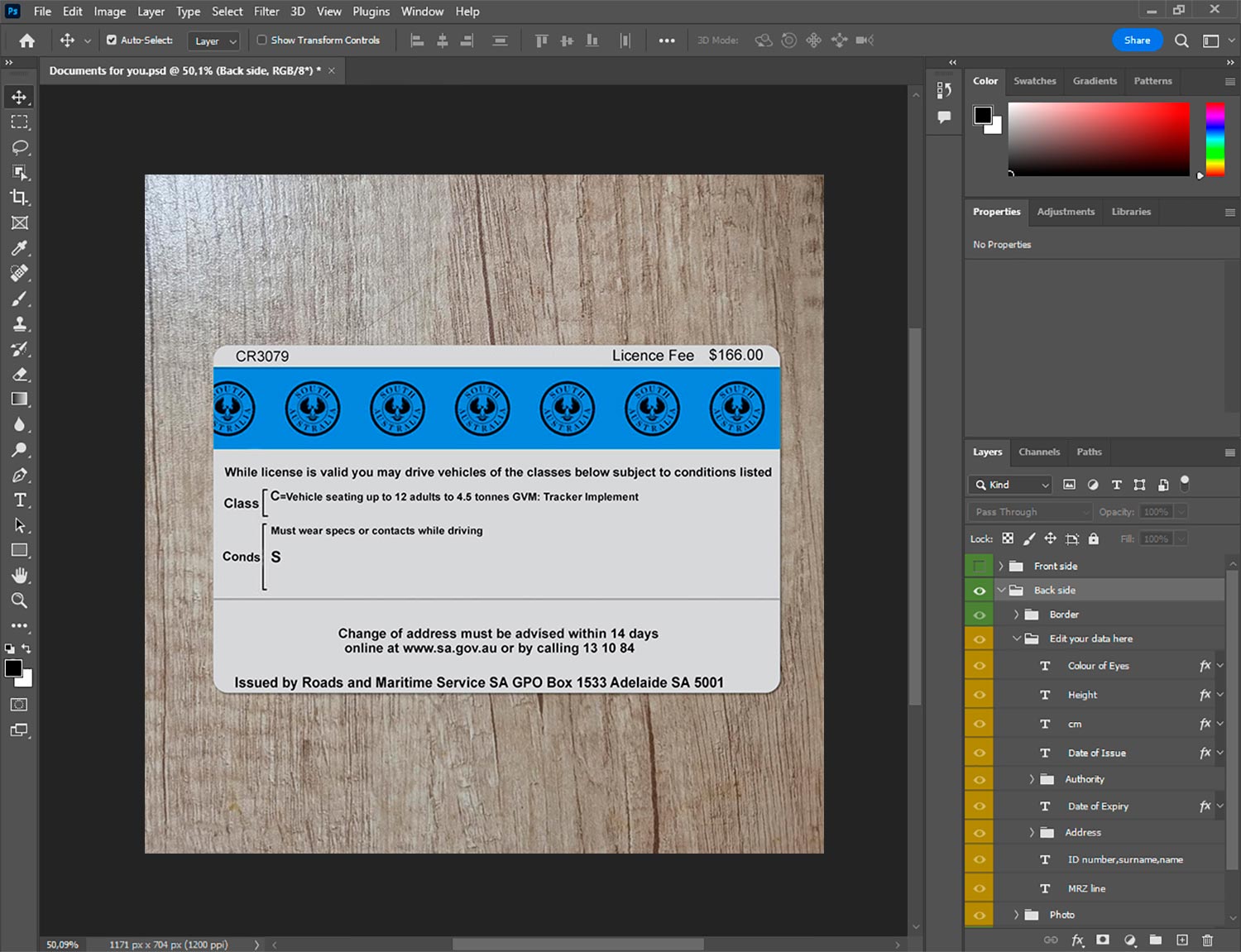Expand the Border layer group
Viewport: 1241px width, 952px height.
1016,615
